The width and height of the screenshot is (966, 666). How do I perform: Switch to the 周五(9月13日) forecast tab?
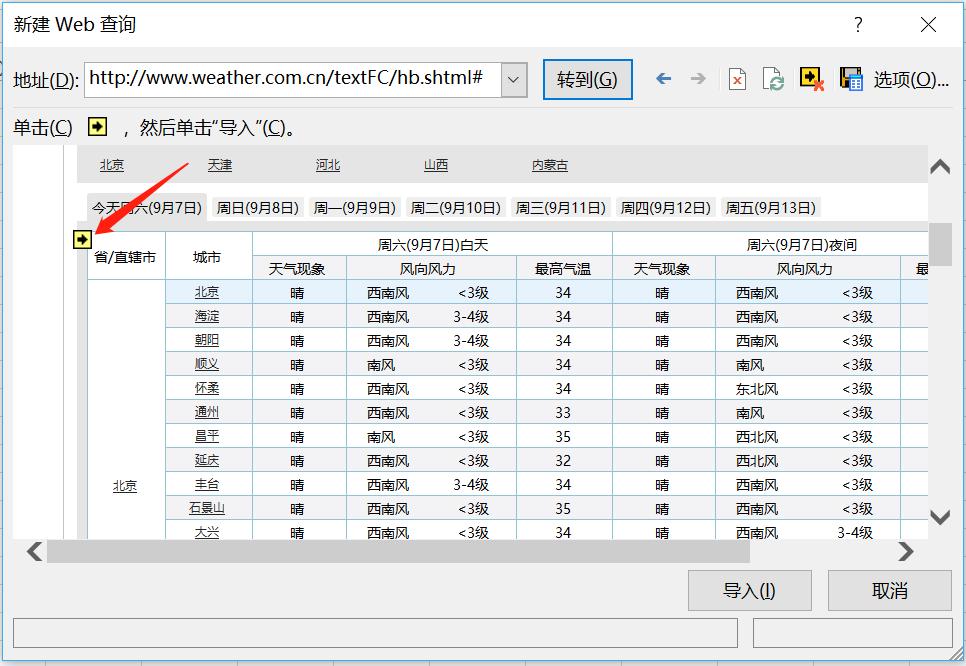click(x=770, y=207)
